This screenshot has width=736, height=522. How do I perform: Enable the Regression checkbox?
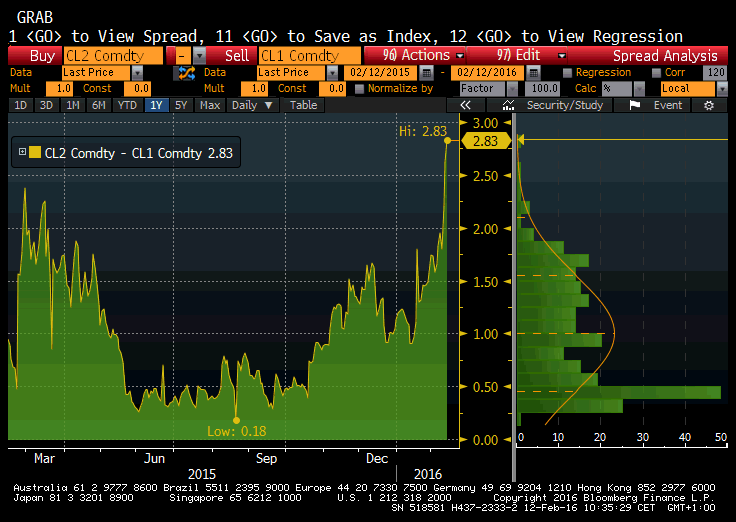567,73
